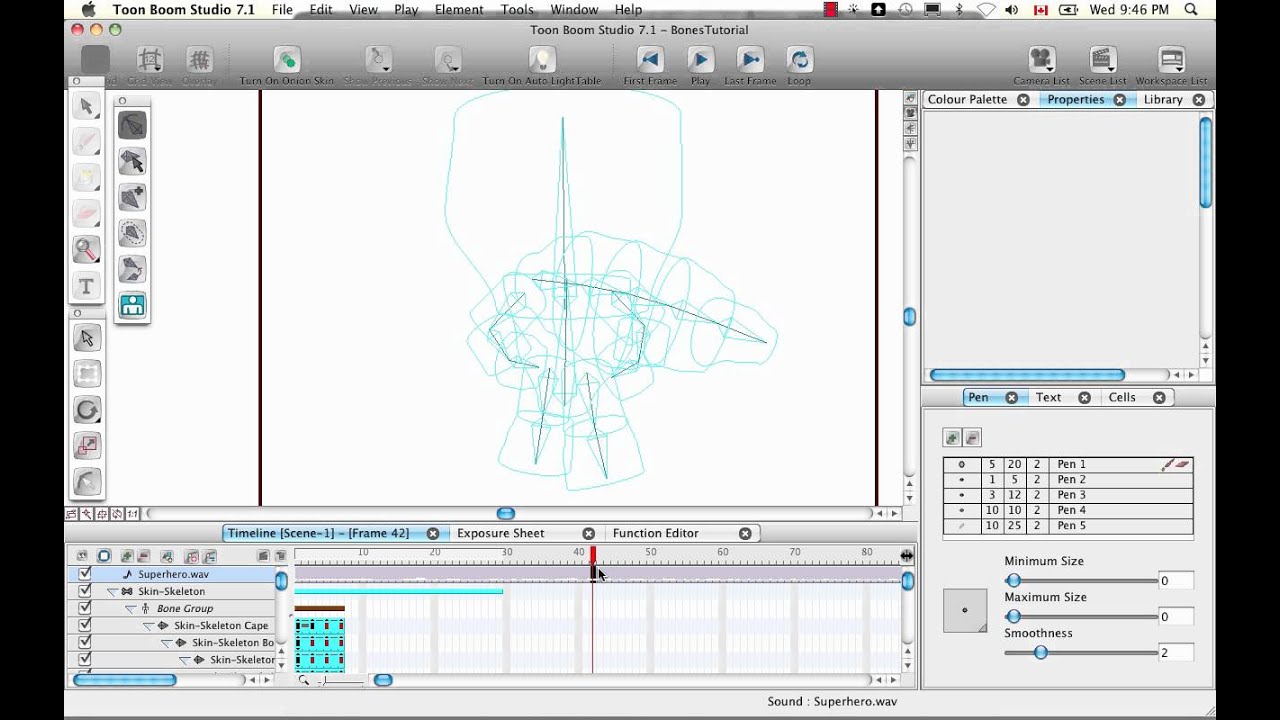Image resolution: width=1280 pixels, height=720 pixels.
Task: Select the Pen 3 row
Action: [x=1068, y=495]
